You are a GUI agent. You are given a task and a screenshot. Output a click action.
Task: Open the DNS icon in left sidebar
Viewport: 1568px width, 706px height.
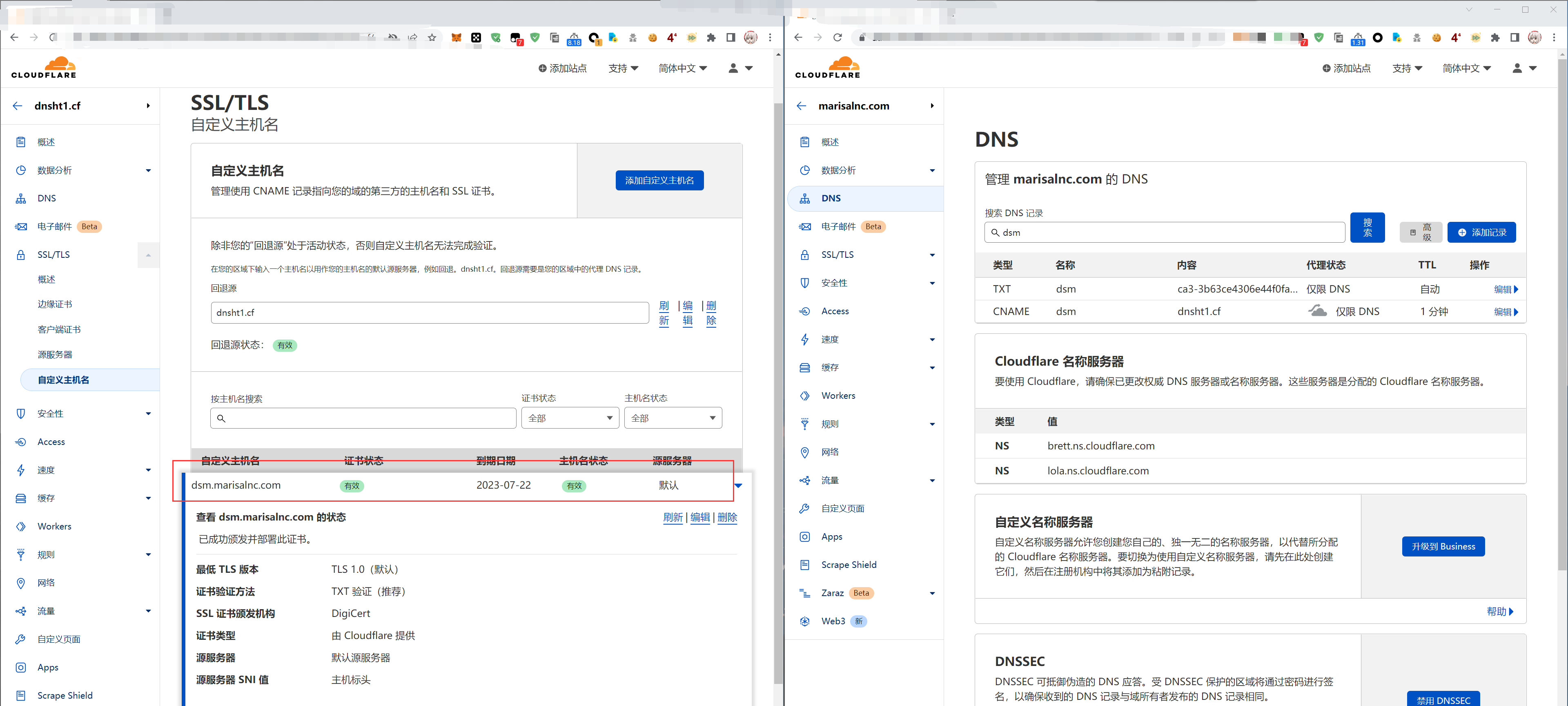pyautogui.click(x=21, y=199)
